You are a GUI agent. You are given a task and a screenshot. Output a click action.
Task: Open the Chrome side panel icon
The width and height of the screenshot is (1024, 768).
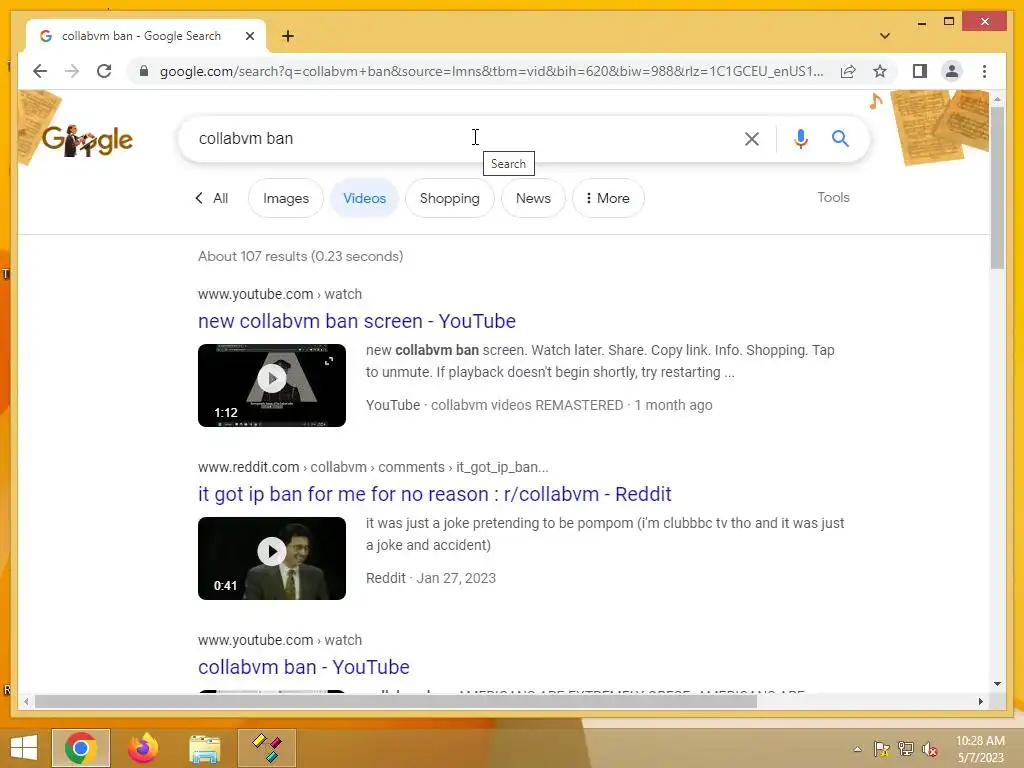click(x=920, y=71)
